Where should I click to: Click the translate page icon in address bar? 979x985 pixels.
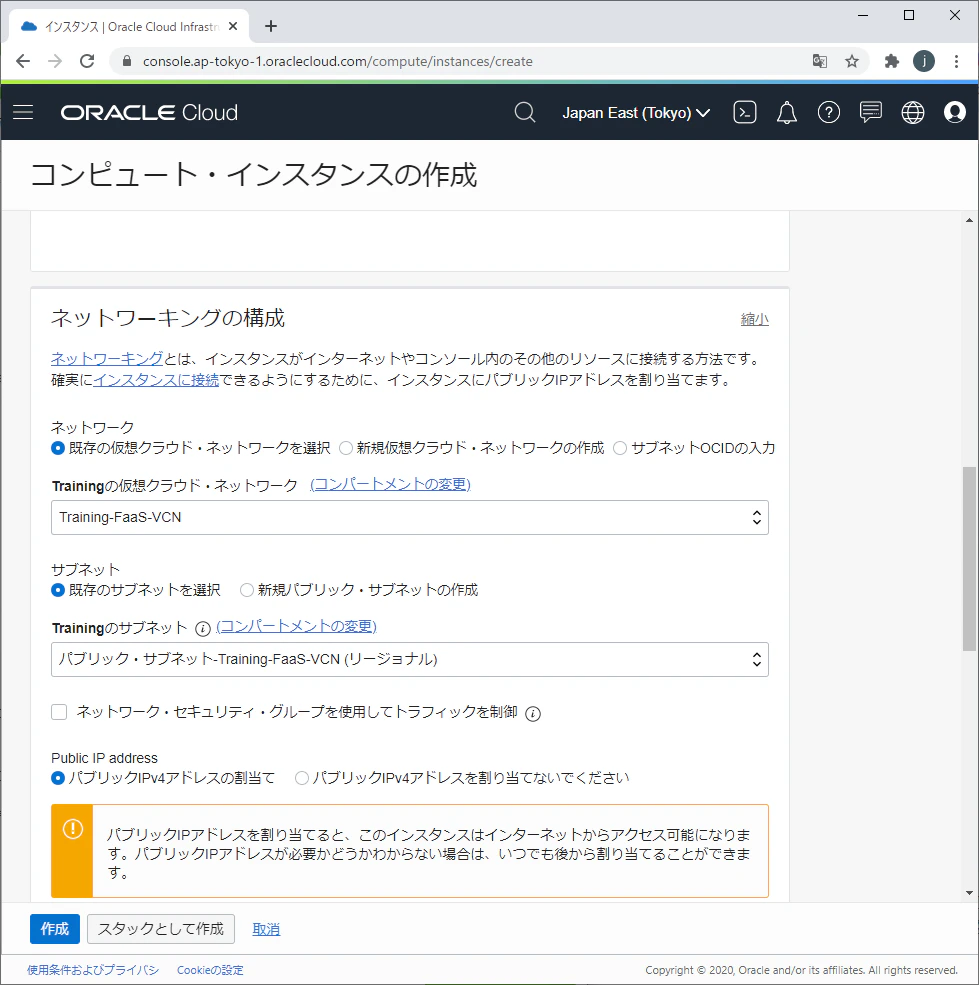(819, 61)
